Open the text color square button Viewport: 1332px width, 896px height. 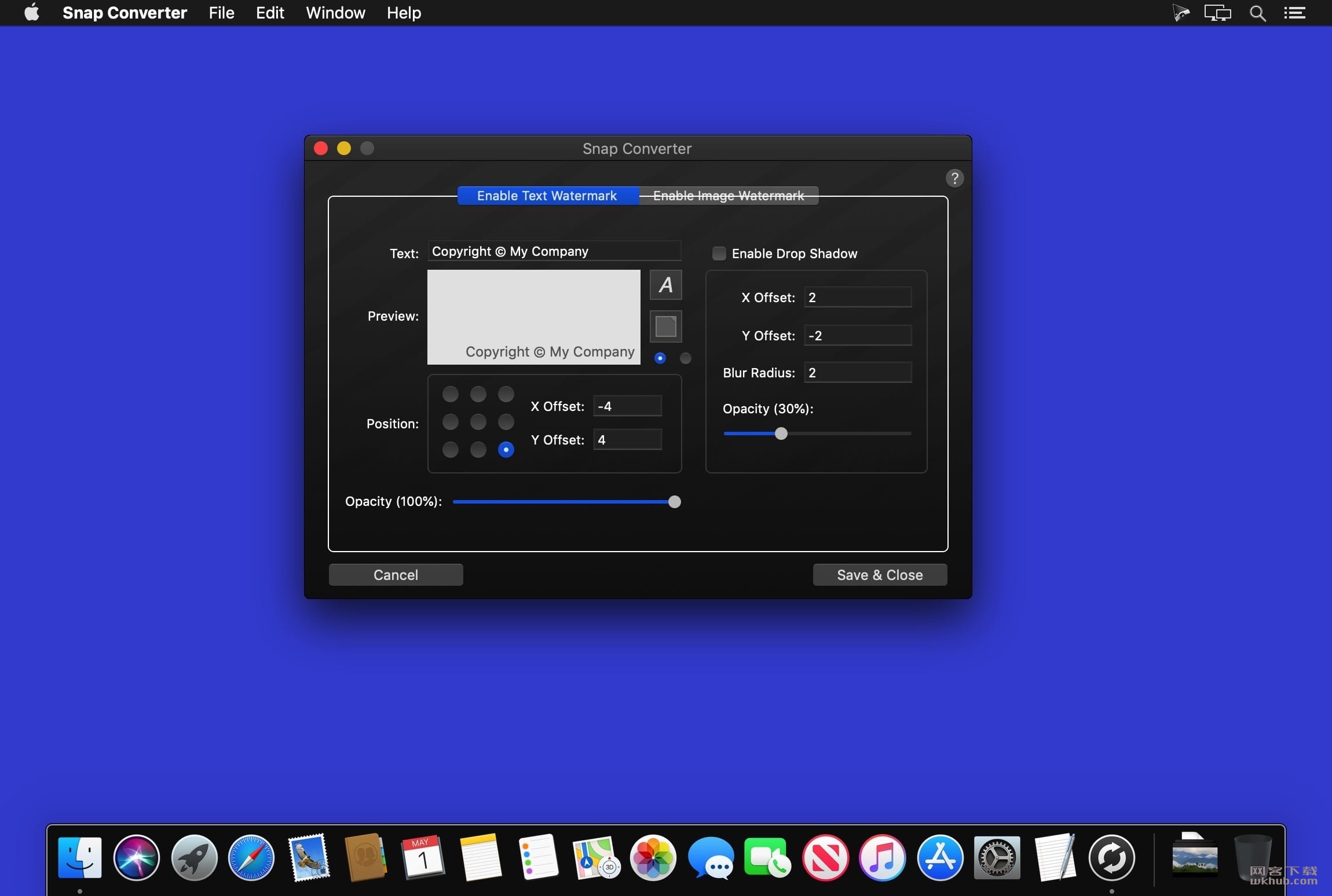pyautogui.click(x=665, y=326)
